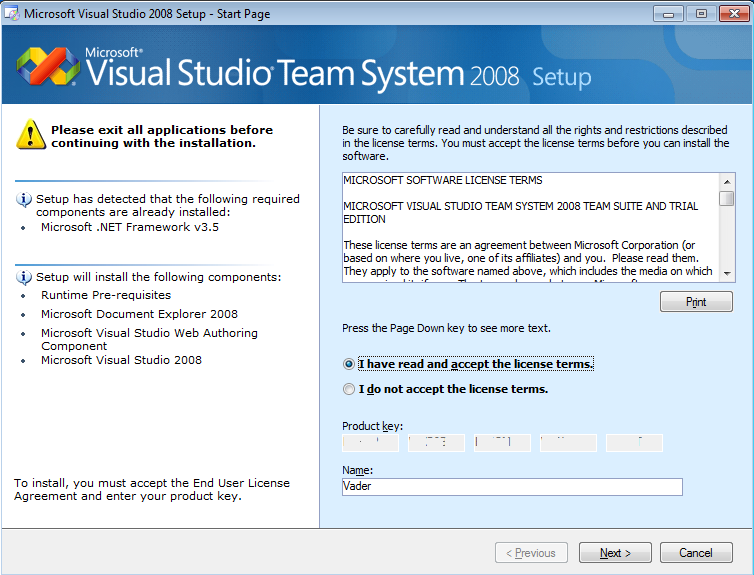Click 'Please exit all applications' warning text
Screen dimensions: 754x575
coord(162,137)
